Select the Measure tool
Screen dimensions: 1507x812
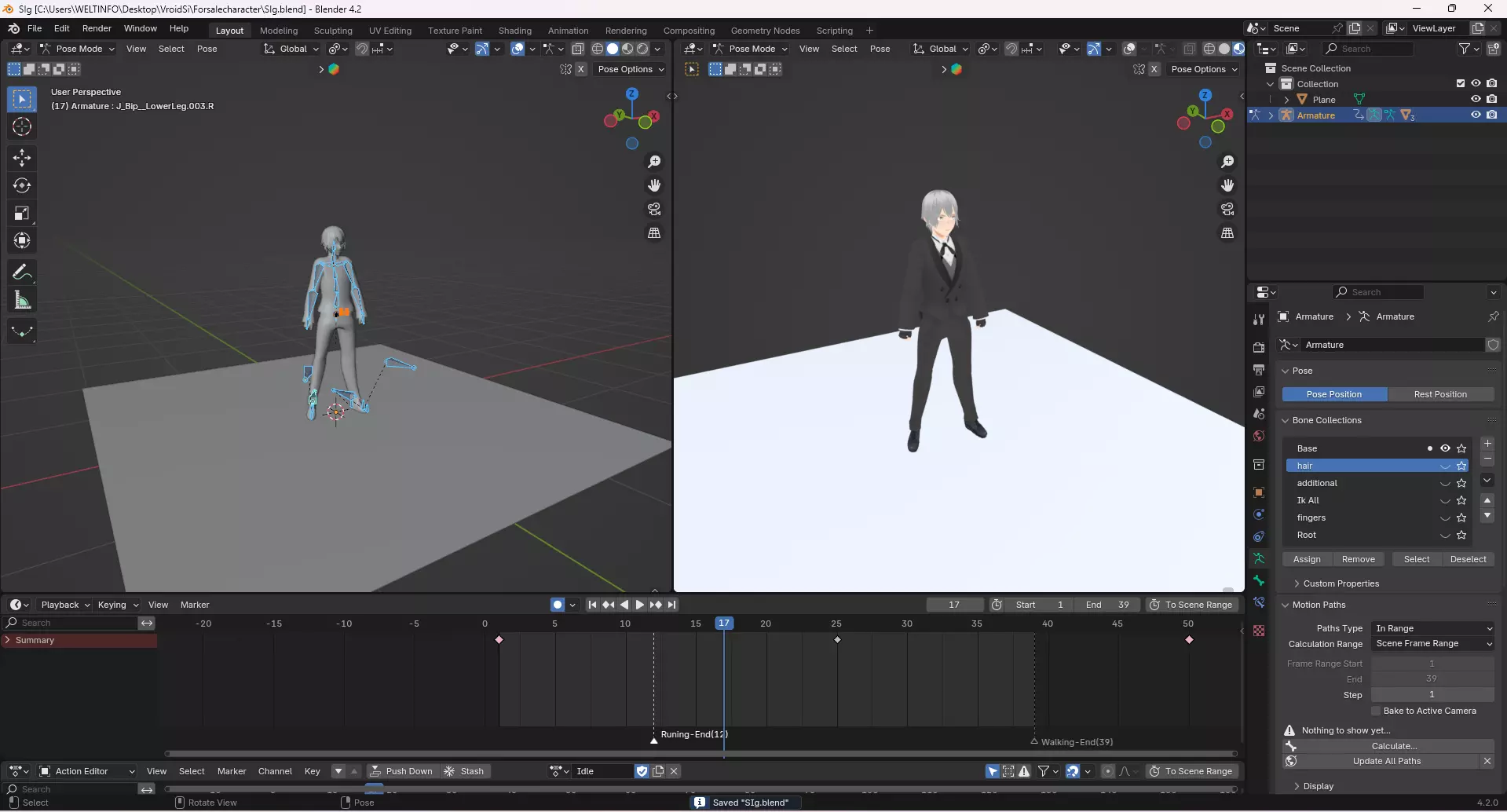[22, 300]
